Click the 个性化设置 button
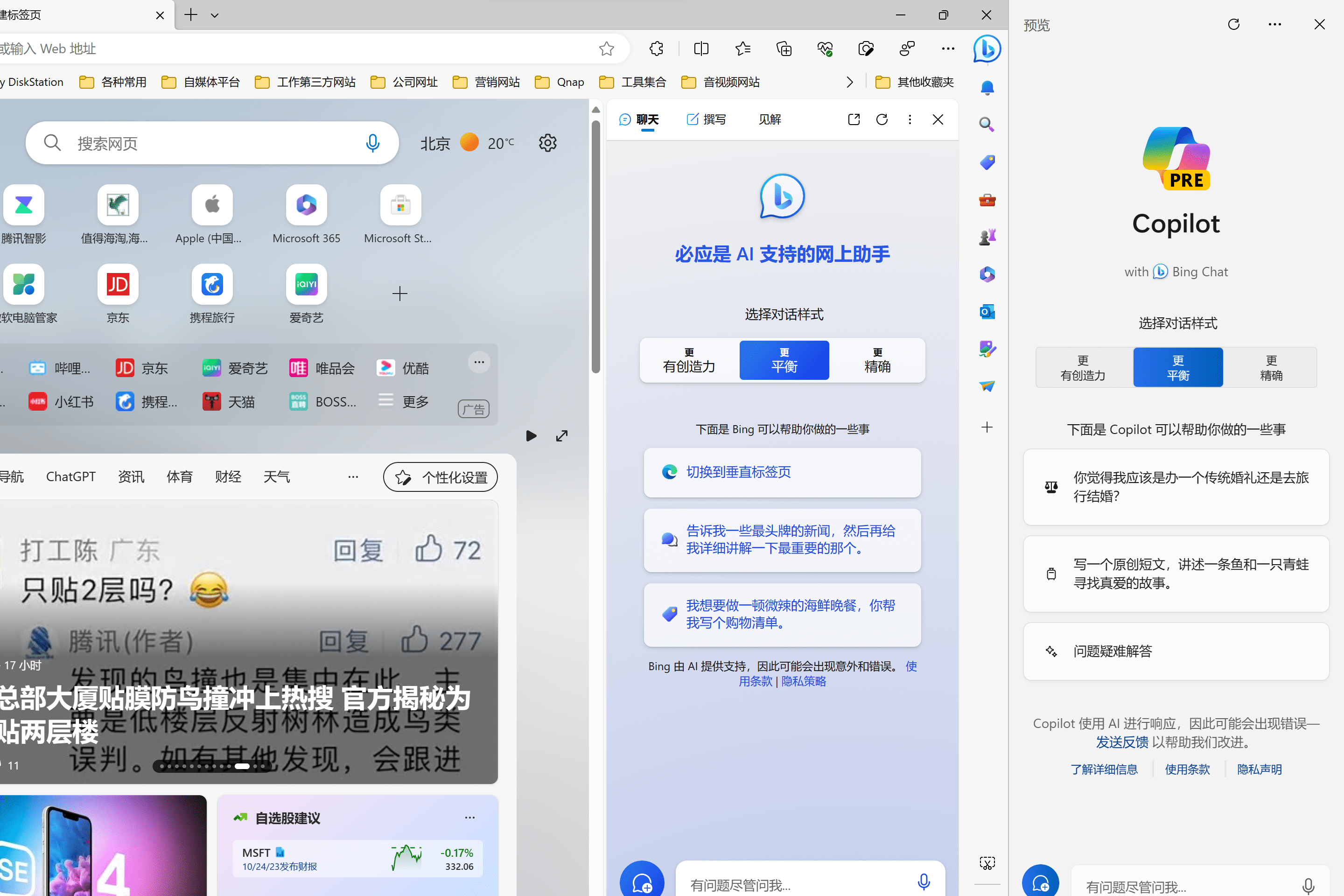This screenshot has width=1344, height=896. 440,477
